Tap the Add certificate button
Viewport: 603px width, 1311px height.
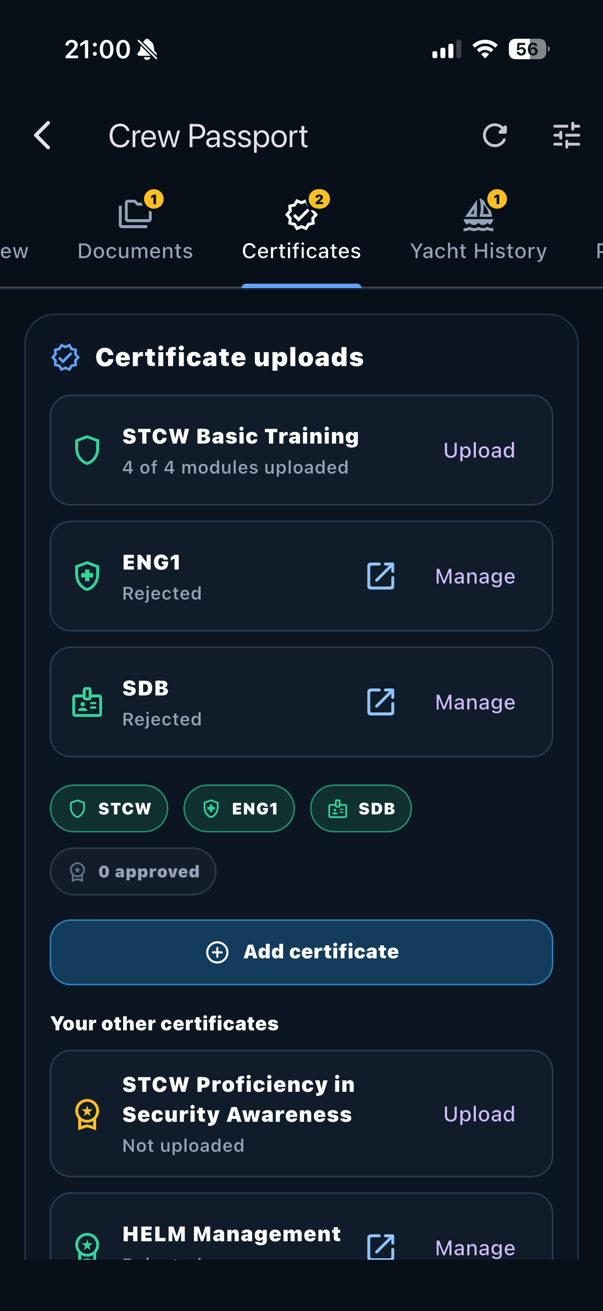point(301,952)
